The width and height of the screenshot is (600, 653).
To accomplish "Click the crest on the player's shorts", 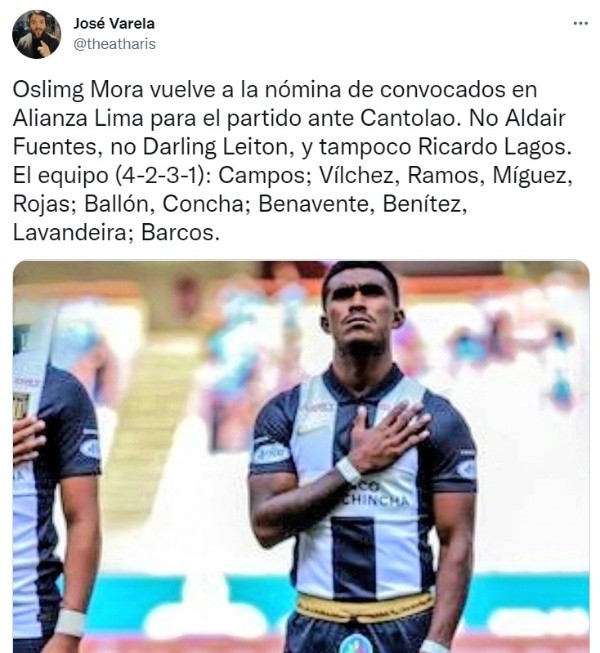I will (x=355, y=643).
